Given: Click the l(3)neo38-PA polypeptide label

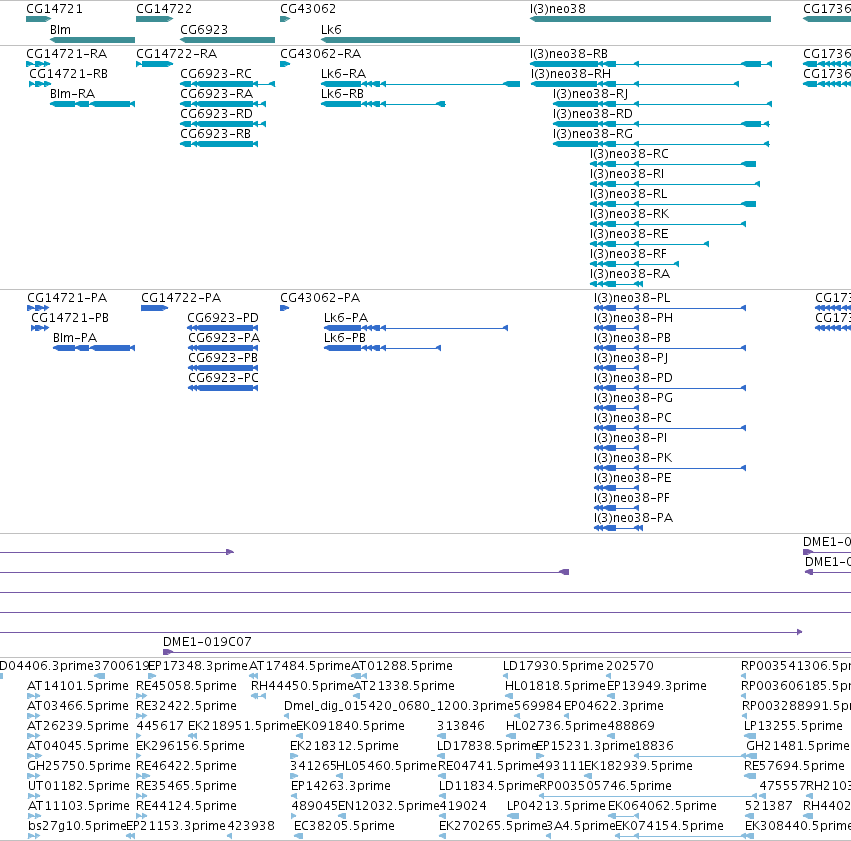Looking at the screenshot, I should 634,518.
